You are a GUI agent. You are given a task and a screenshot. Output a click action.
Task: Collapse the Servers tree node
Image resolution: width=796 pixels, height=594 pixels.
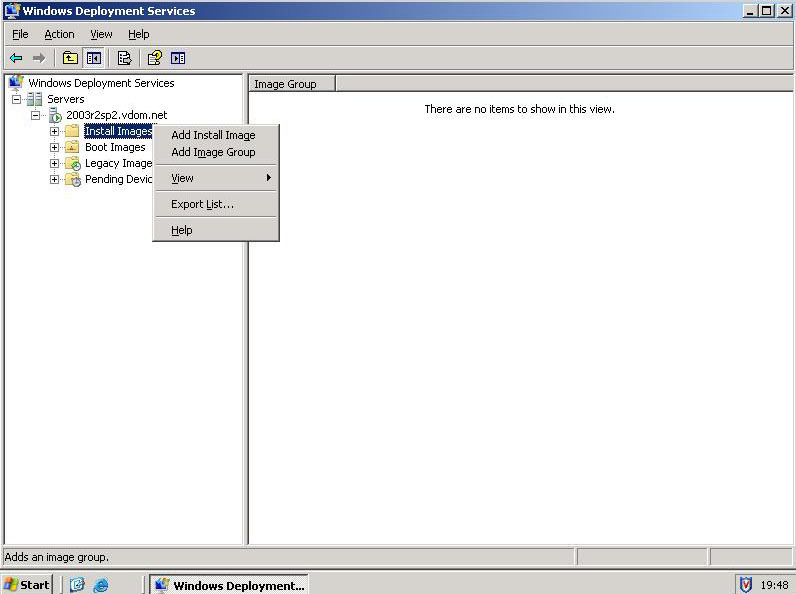17,99
